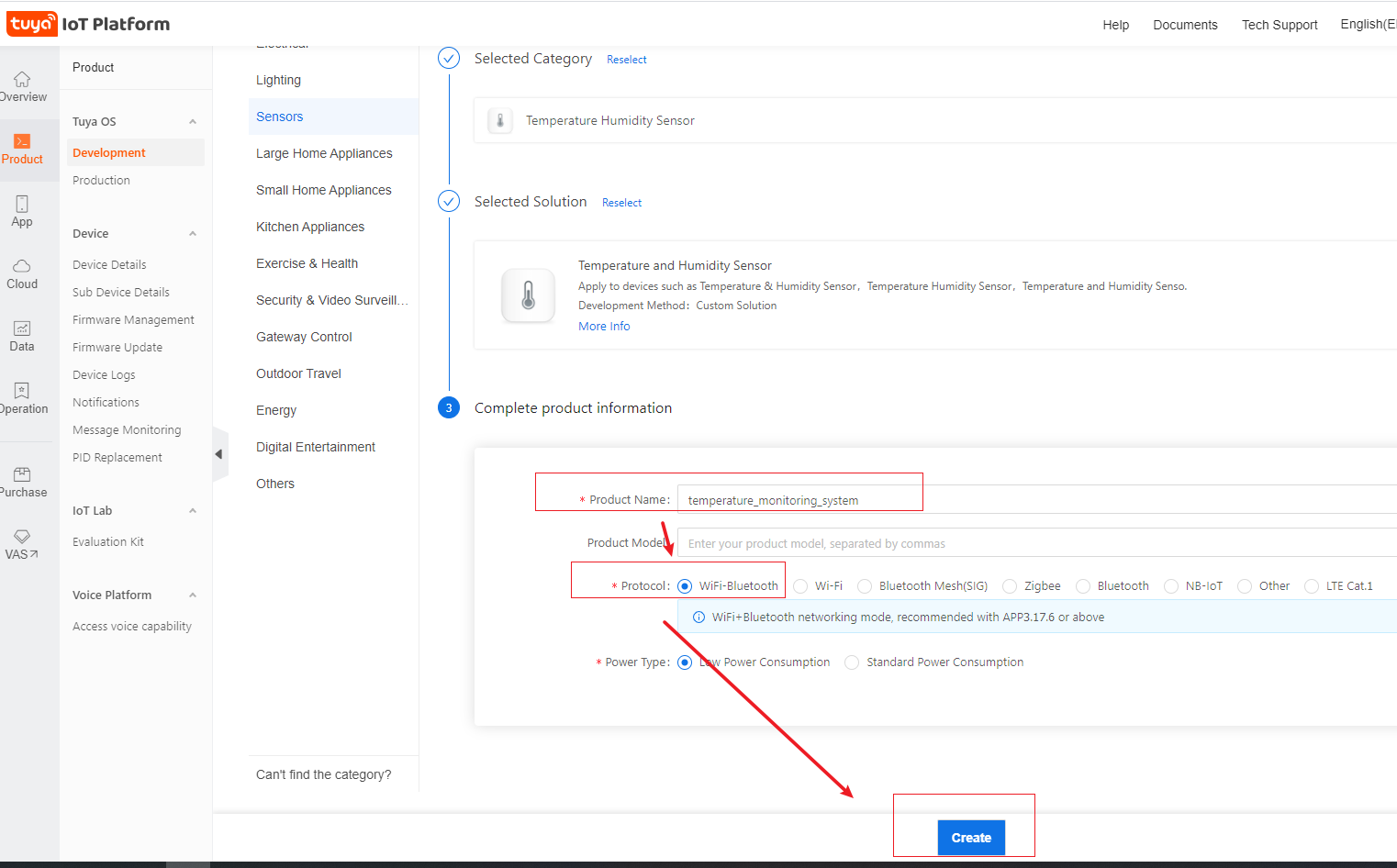Open the Large Home Appliances category
Screen dimensions: 1397x868
click(333, 153)
